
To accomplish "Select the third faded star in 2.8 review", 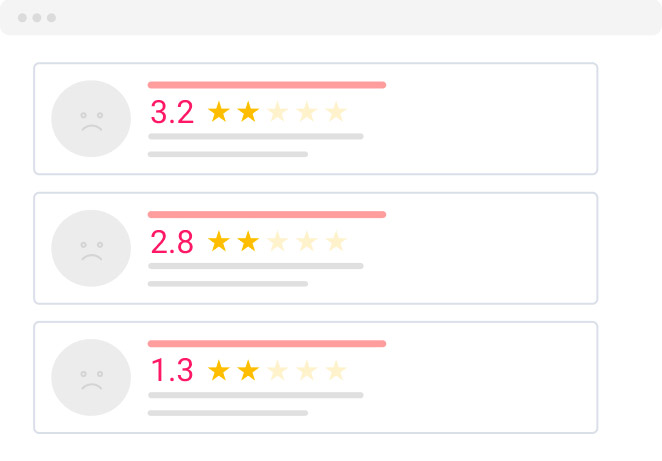I will 277,241.
